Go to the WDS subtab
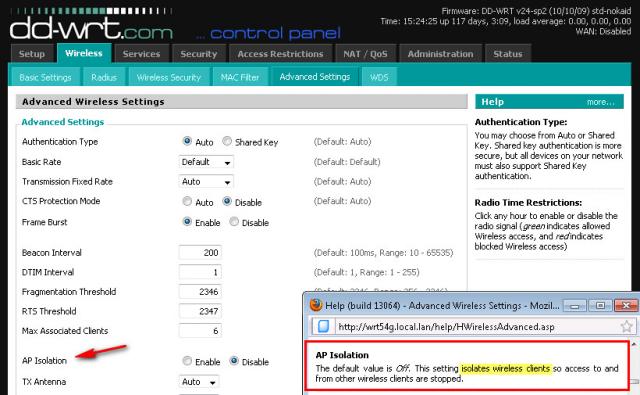Screen dimensions: 640x395 (x=379, y=77)
